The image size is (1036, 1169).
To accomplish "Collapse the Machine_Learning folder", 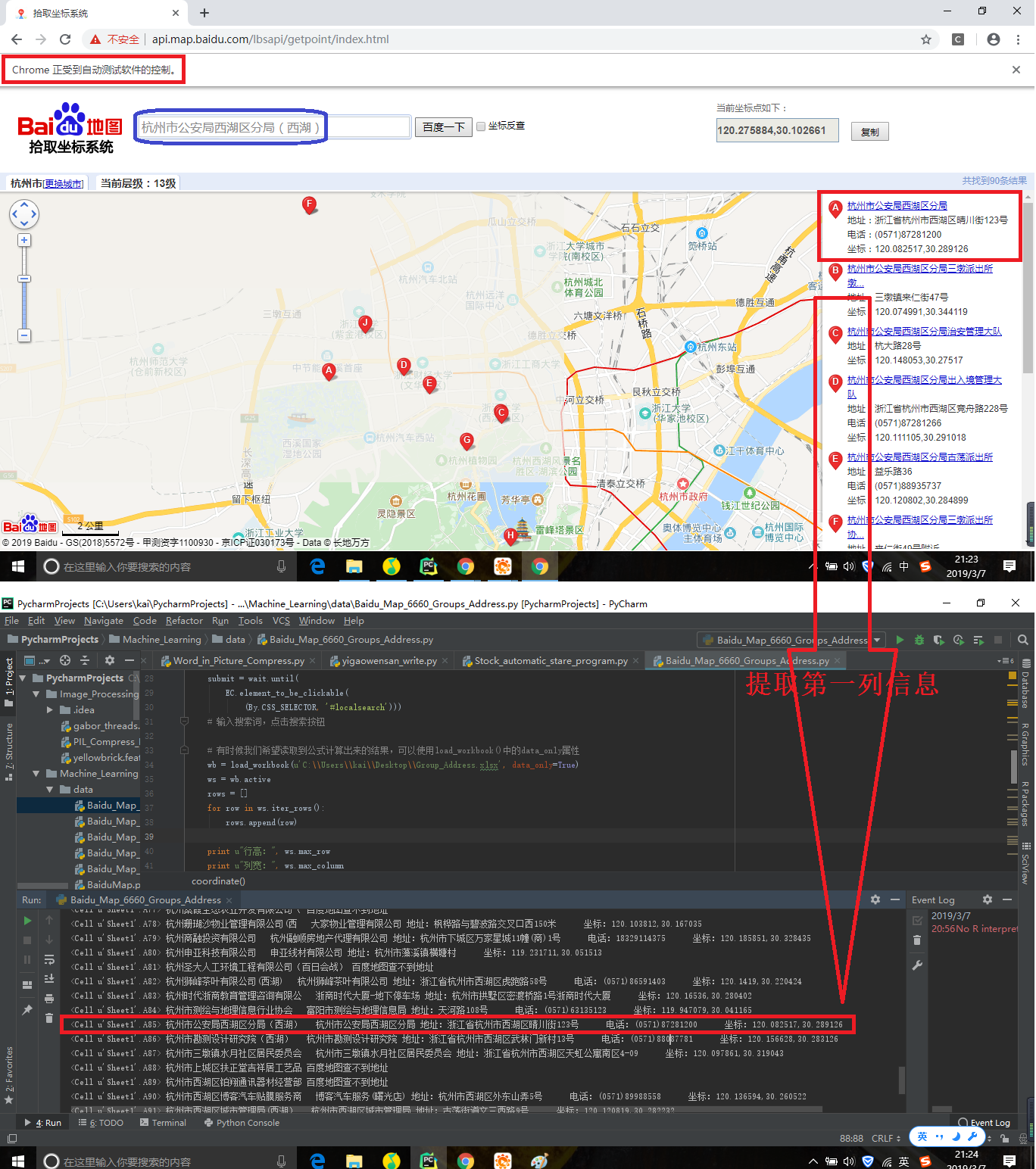I will coord(36,774).
